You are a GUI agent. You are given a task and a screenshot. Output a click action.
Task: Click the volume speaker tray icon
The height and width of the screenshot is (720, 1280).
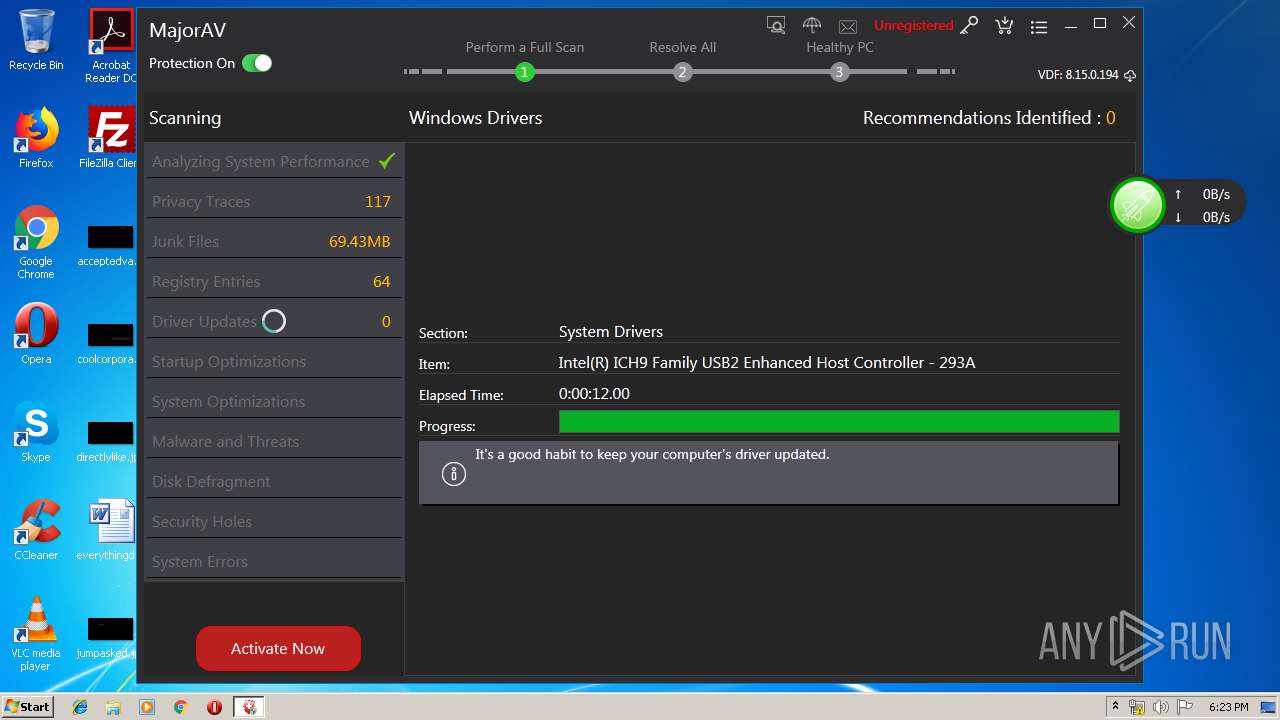coord(1161,707)
